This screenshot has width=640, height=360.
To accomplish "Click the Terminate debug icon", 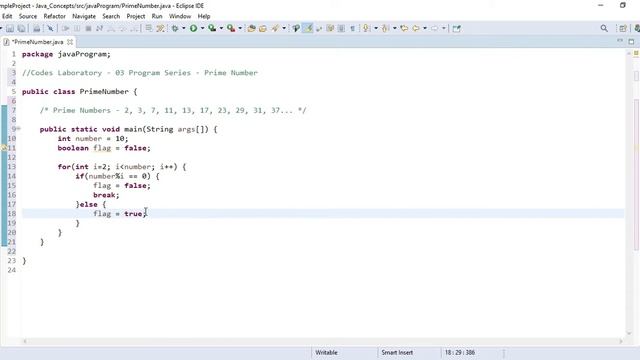I will (88, 28).
